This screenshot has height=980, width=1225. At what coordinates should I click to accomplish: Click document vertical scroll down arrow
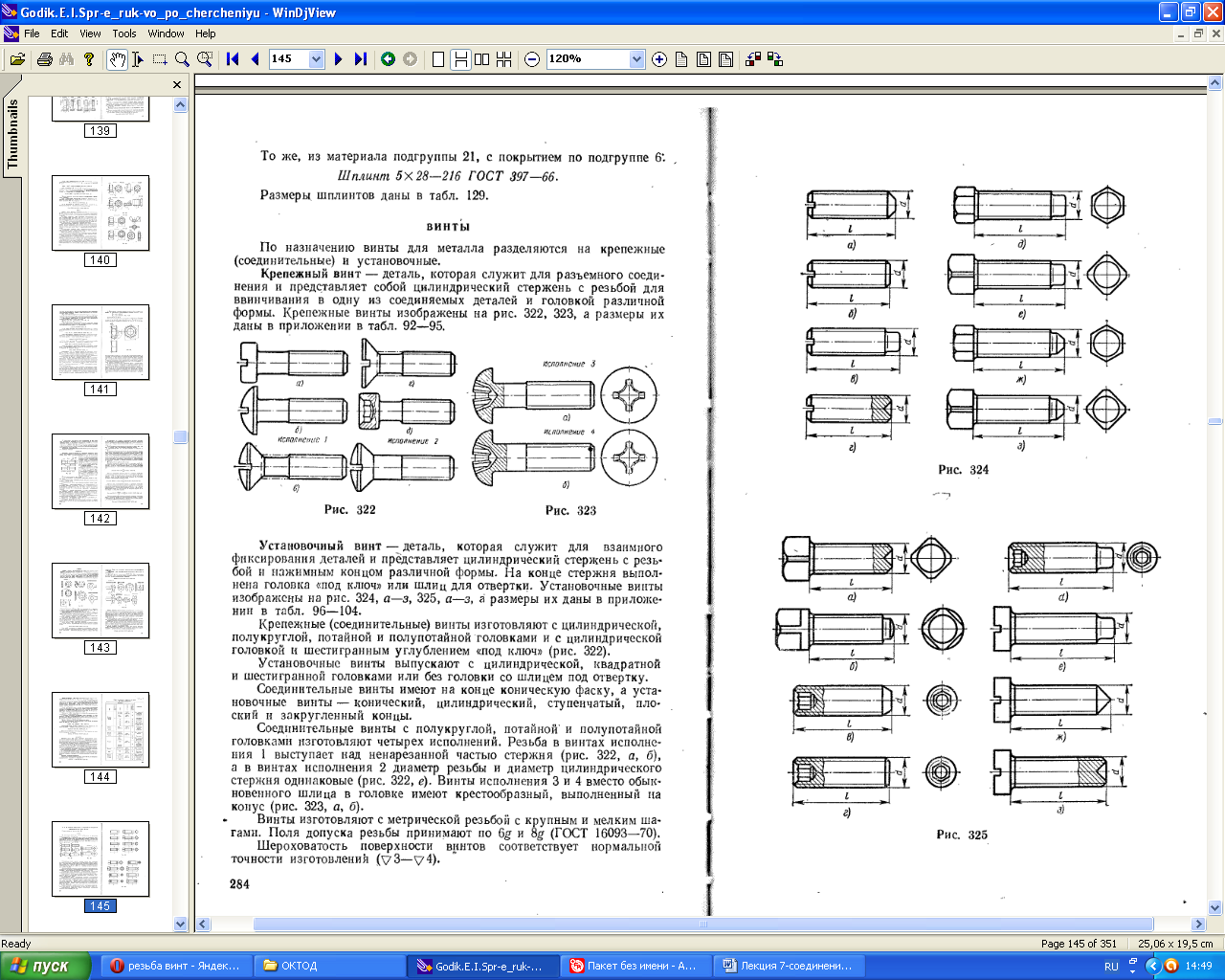coord(1215,908)
